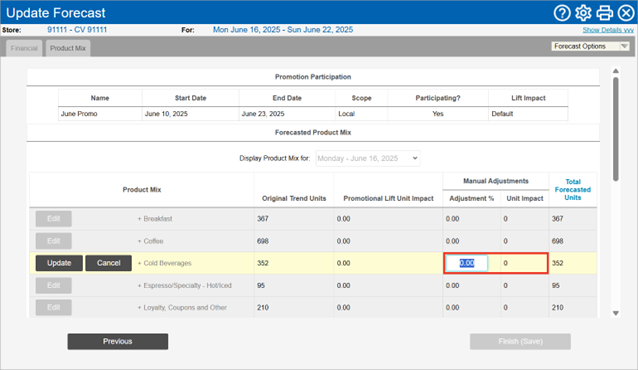The height and width of the screenshot is (370, 638).
Task: Click the Show Details link
Action: point(608,30)
